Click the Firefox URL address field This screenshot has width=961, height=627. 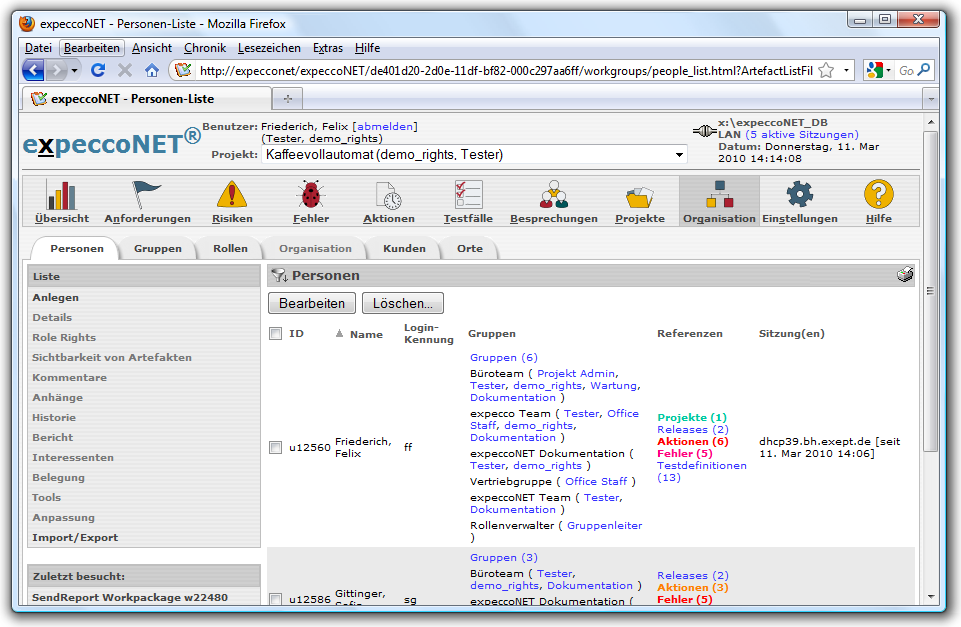coord(500,71)
